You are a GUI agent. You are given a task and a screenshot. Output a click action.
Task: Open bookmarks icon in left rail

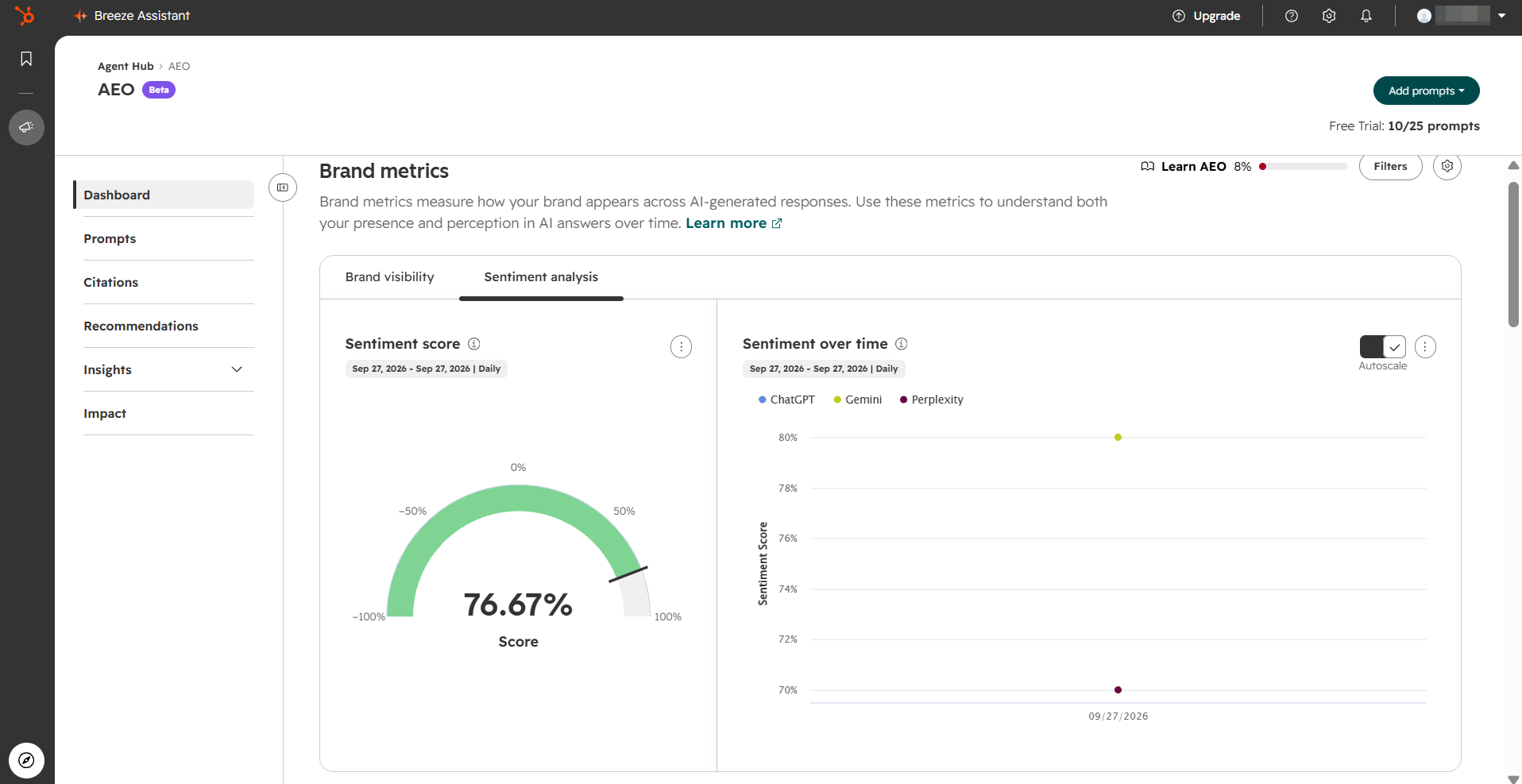[26, 59]
